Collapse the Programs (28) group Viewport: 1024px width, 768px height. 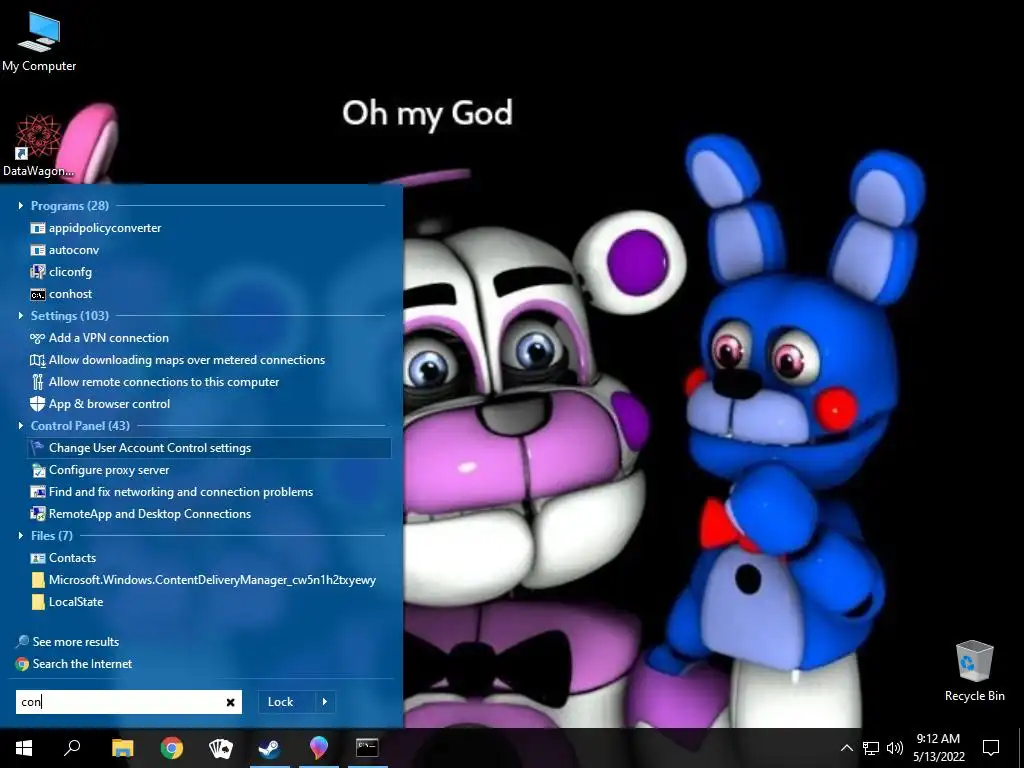tap(21, 206)
